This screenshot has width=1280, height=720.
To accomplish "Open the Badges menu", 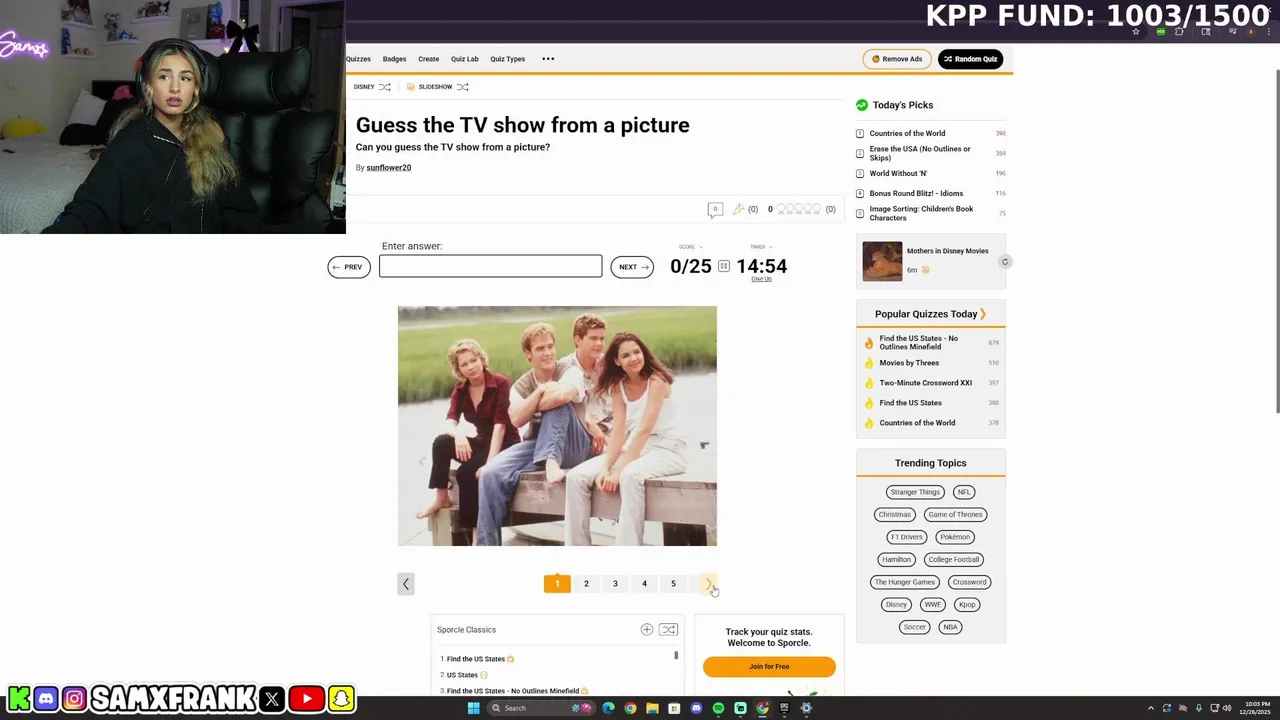I will click(394, 59).
